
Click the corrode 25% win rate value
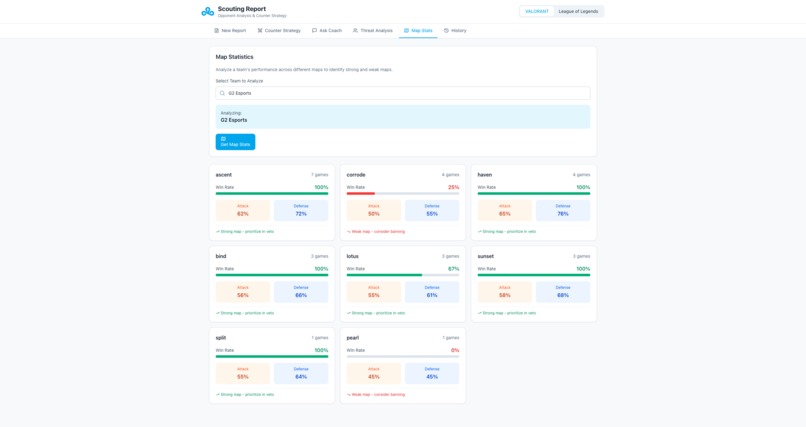click(453, 187)
